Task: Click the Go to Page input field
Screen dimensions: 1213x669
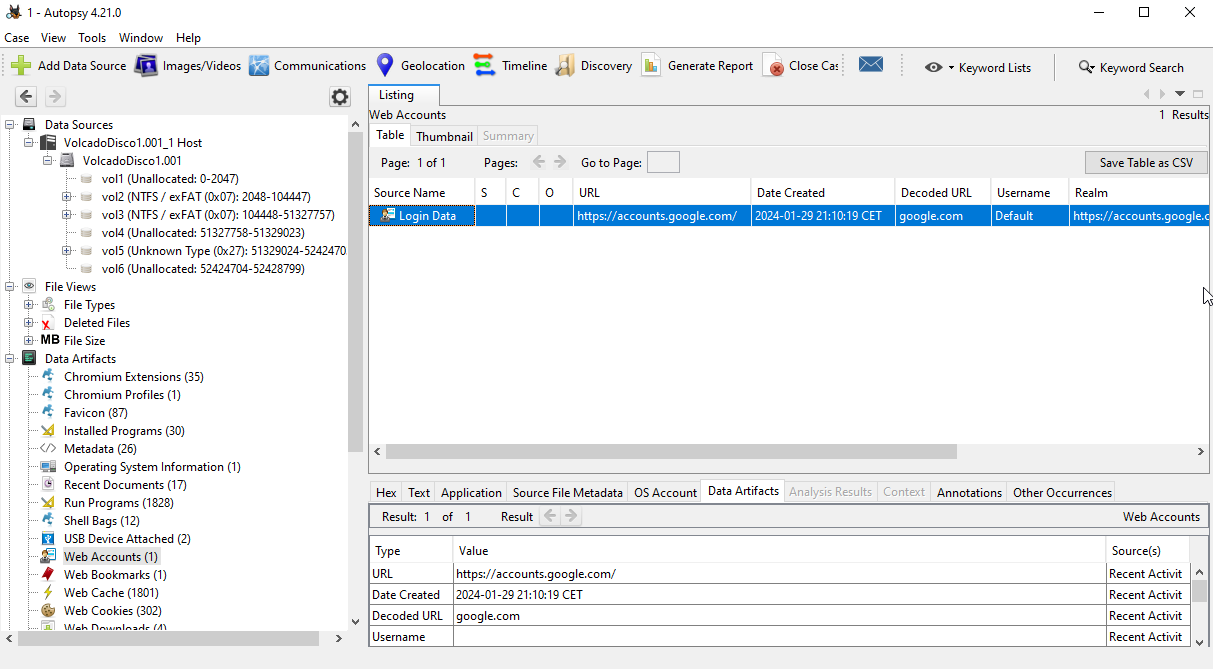Action: [x=663, y=162]
